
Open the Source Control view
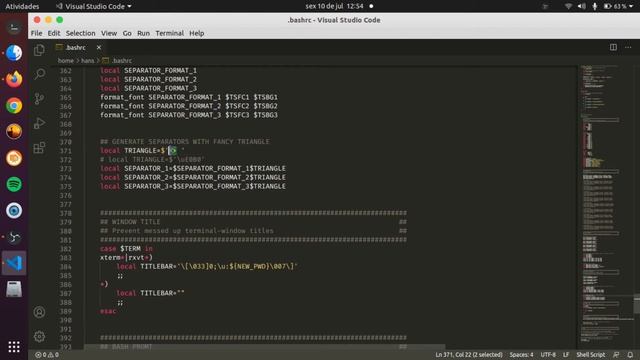39,98
